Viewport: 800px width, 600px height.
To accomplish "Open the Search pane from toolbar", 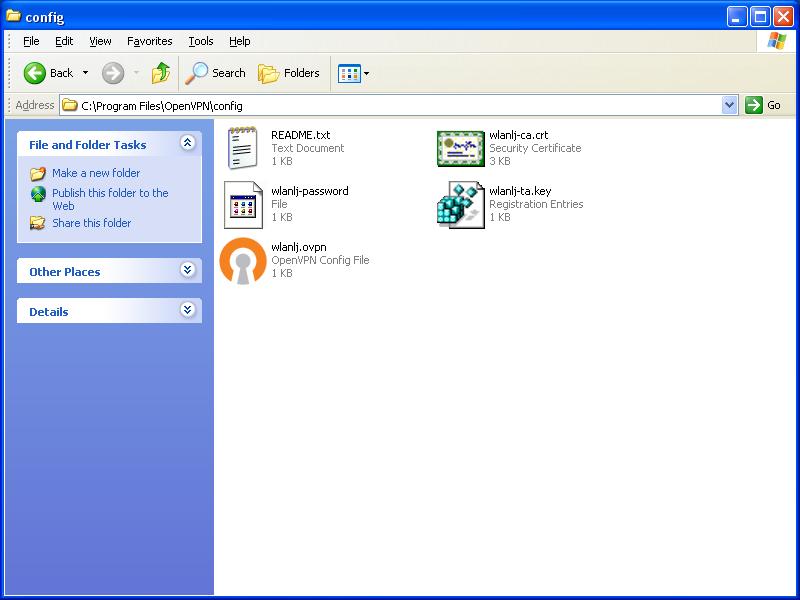I will click(x=216, y=73).
